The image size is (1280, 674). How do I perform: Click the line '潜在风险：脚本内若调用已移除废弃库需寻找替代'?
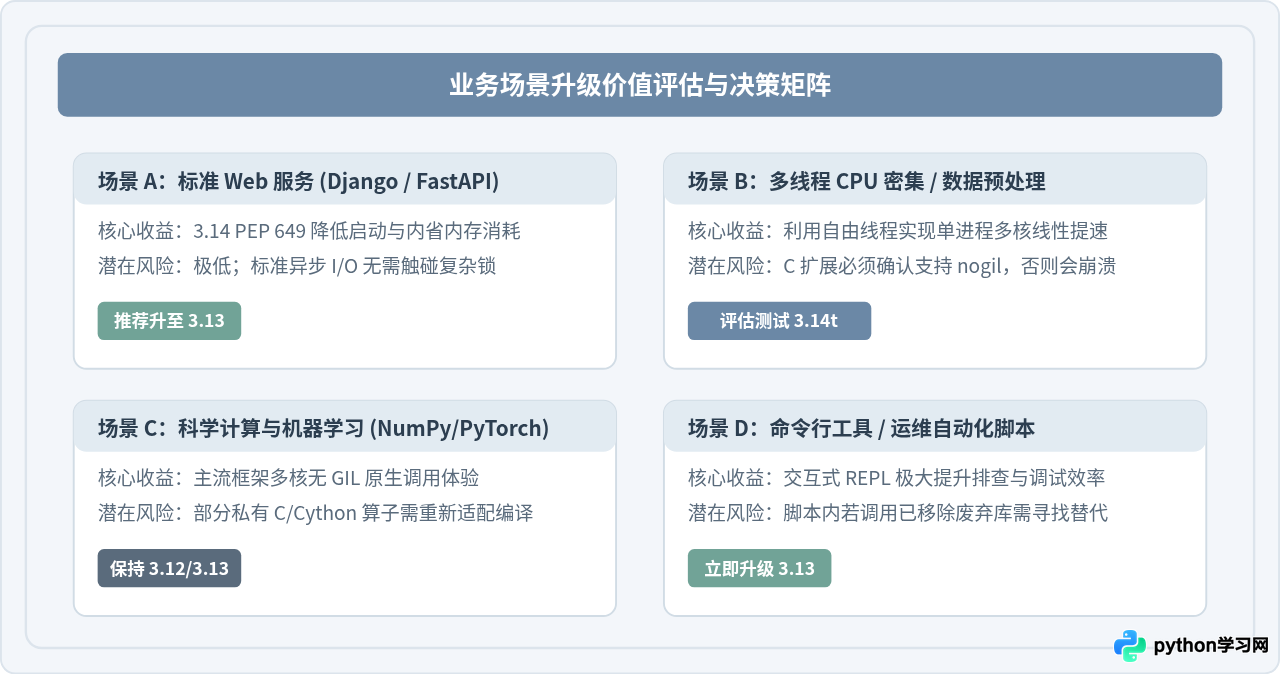pyautogui.click(x=898, y=513)
